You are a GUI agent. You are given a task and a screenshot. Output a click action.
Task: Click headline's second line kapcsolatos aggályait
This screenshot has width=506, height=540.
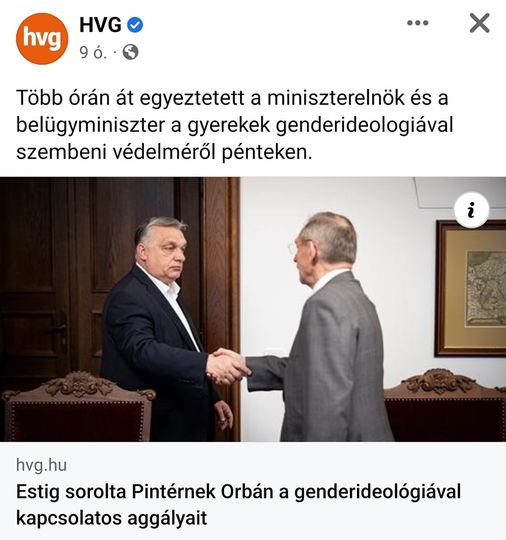[112, 518]
